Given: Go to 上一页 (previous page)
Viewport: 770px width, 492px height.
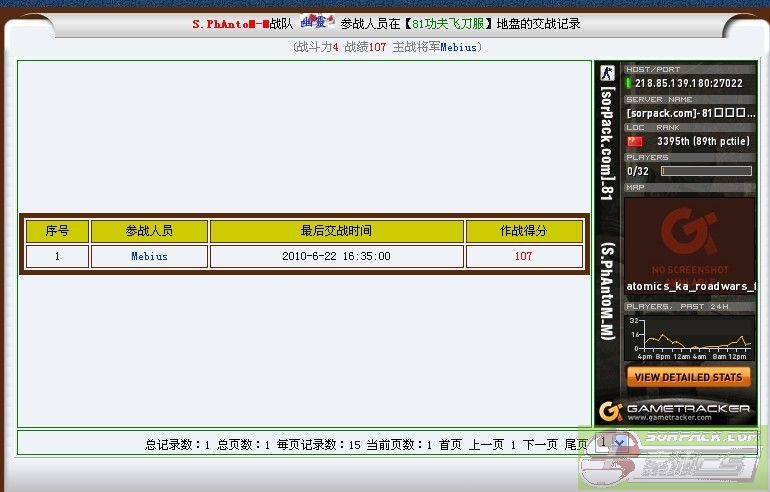Looking at the screenshot, I should coord(486,445).
